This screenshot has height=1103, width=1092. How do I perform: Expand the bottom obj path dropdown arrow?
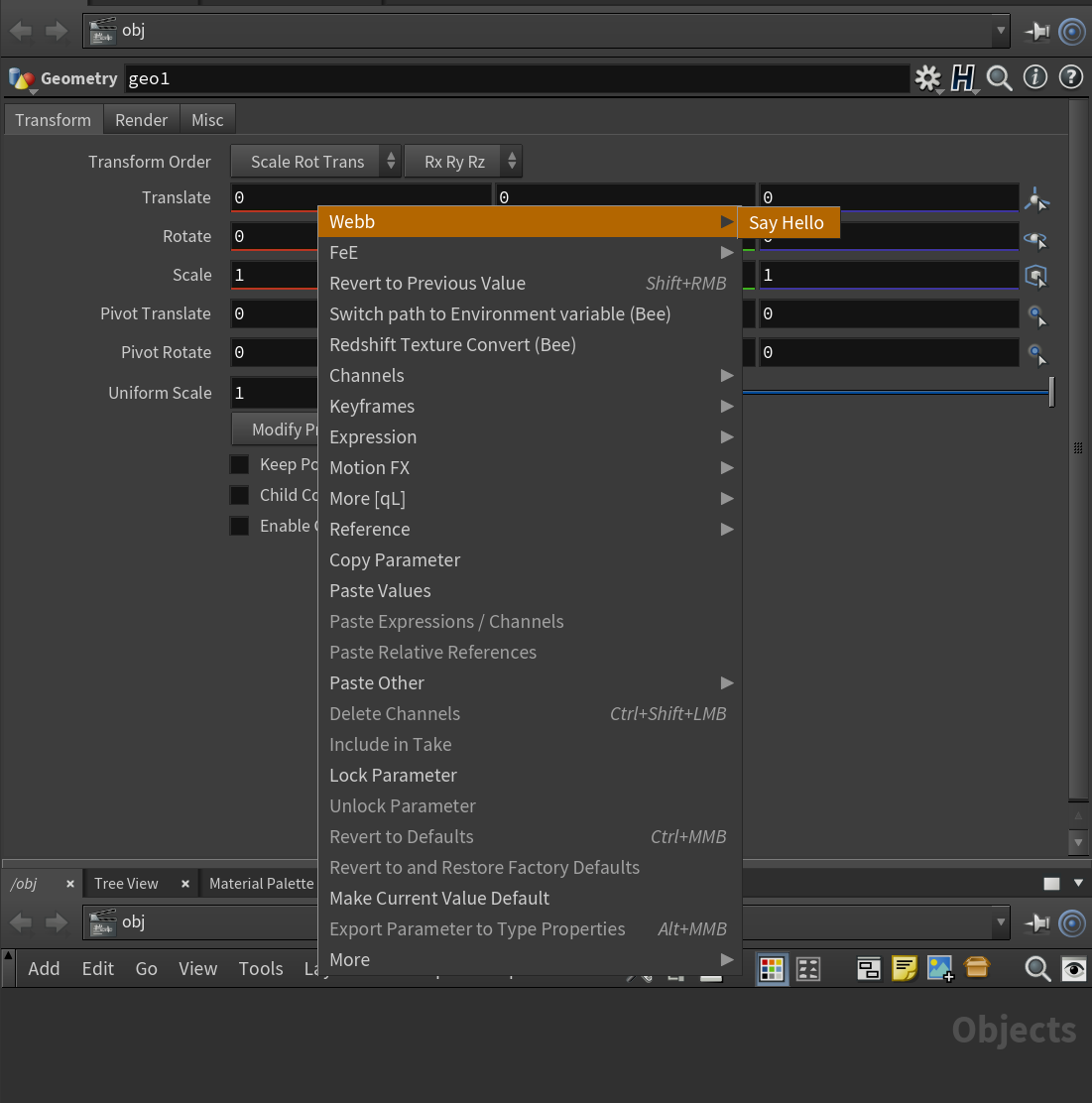click(1000, 922)
